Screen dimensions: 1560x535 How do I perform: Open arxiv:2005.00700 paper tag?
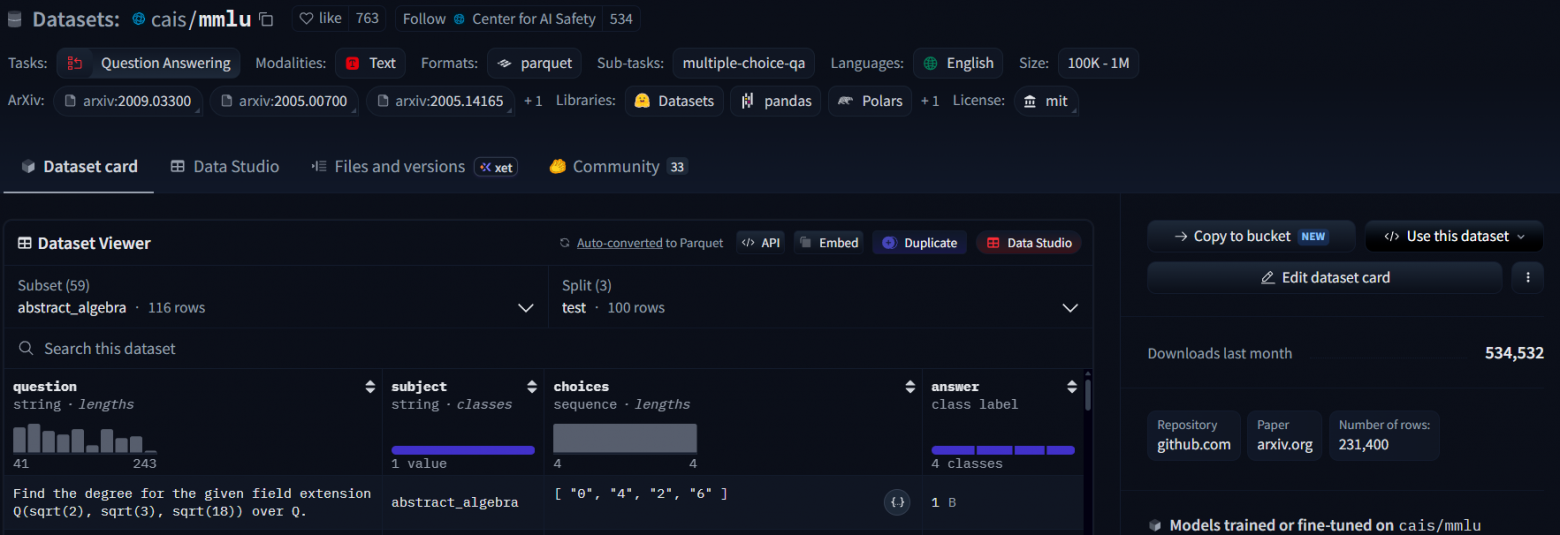point(285,101)
